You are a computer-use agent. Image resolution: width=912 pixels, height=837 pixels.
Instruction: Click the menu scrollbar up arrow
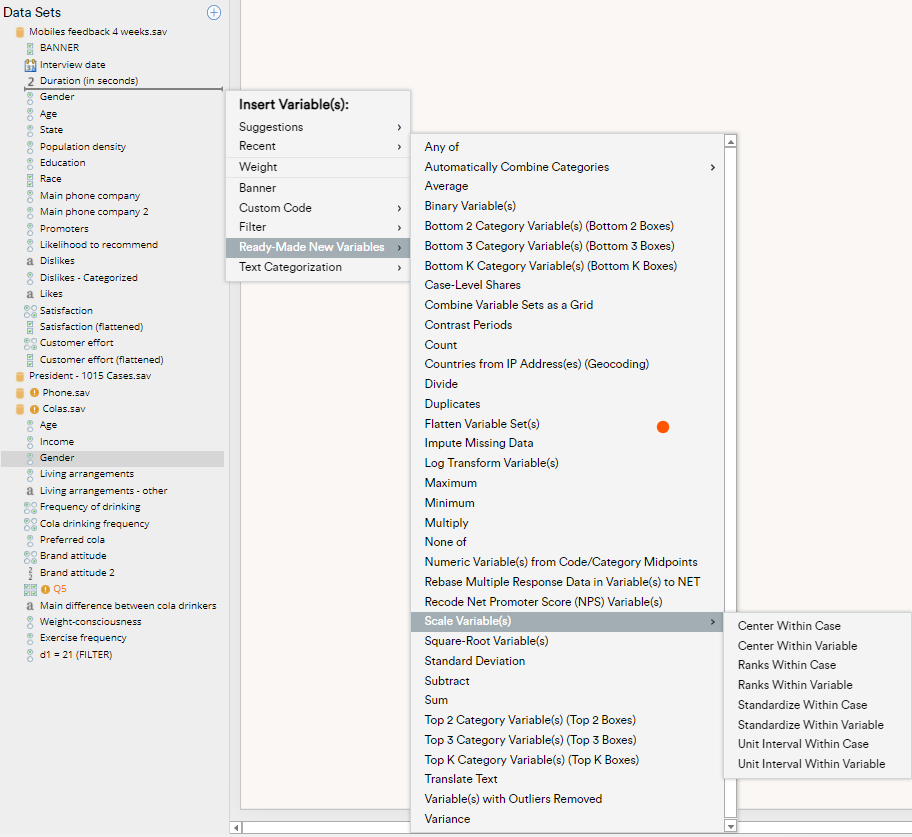point(731,141)
